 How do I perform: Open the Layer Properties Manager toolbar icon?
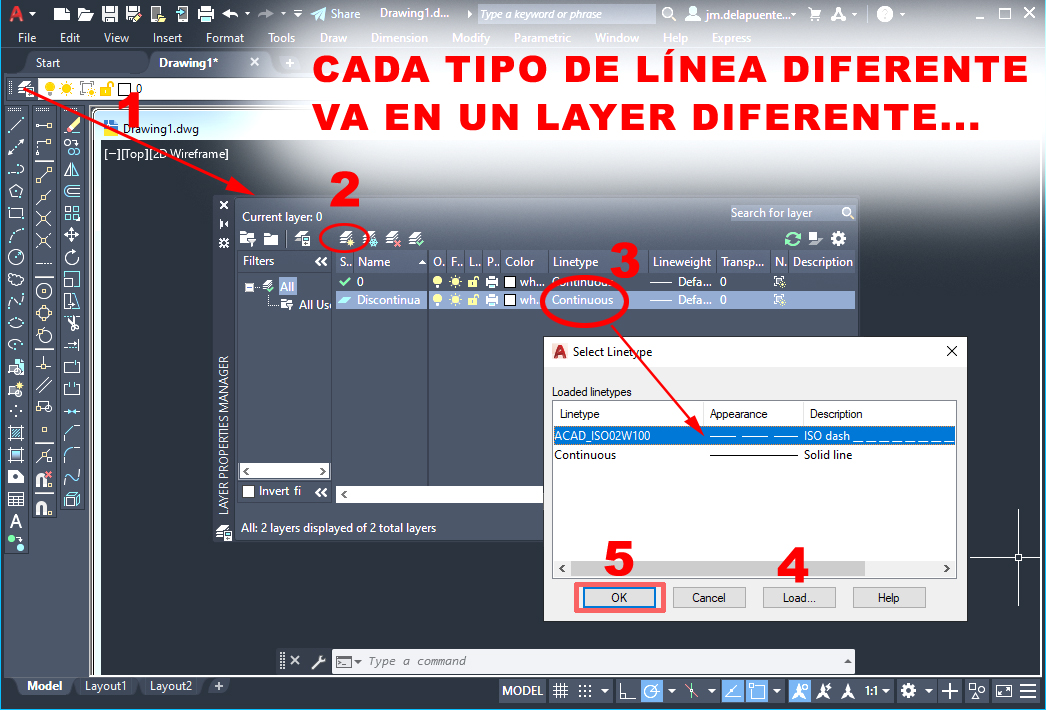[x=22, y=87]
